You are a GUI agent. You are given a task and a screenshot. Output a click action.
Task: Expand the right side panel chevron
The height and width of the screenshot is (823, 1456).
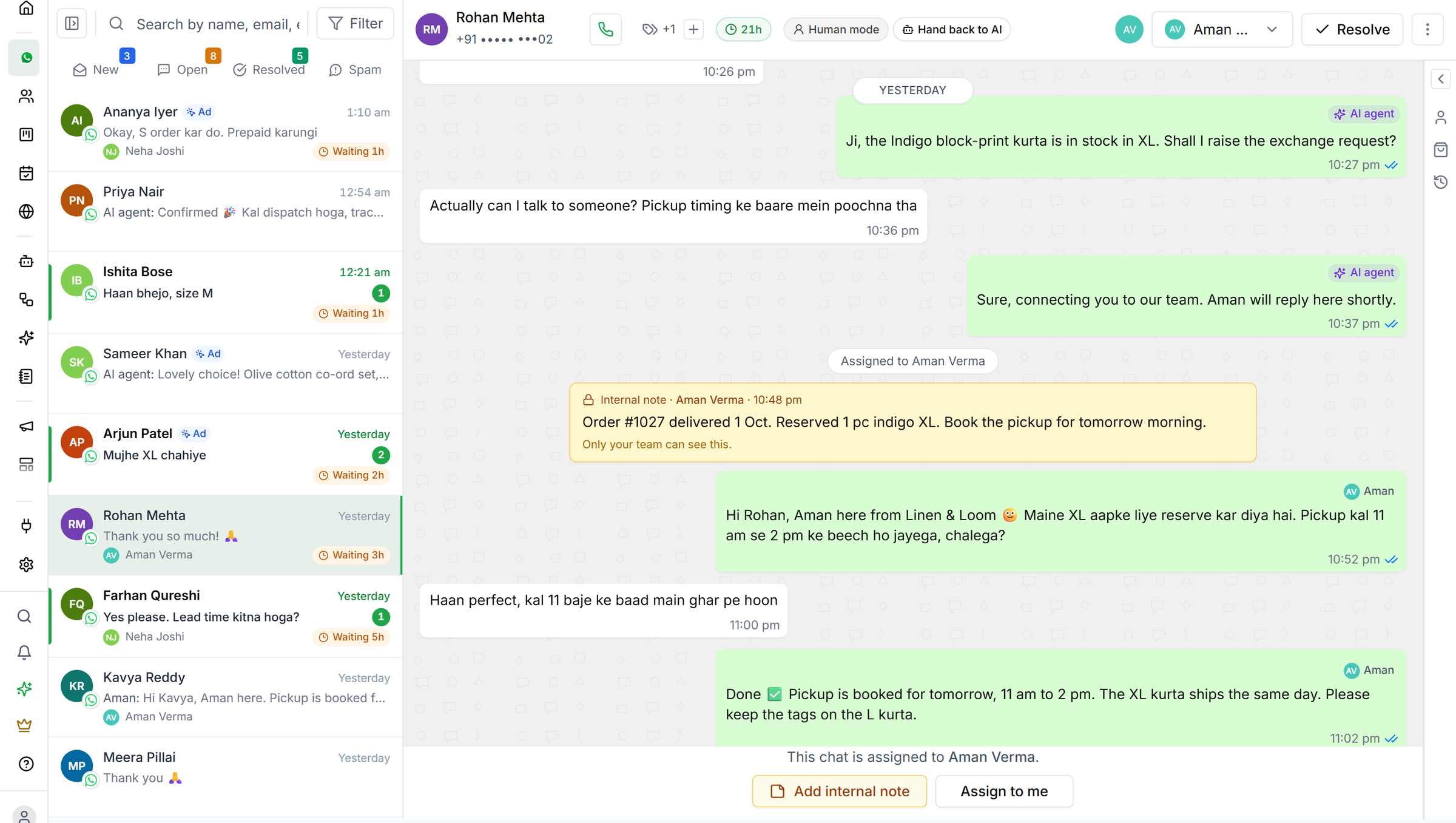point(1441,79)
